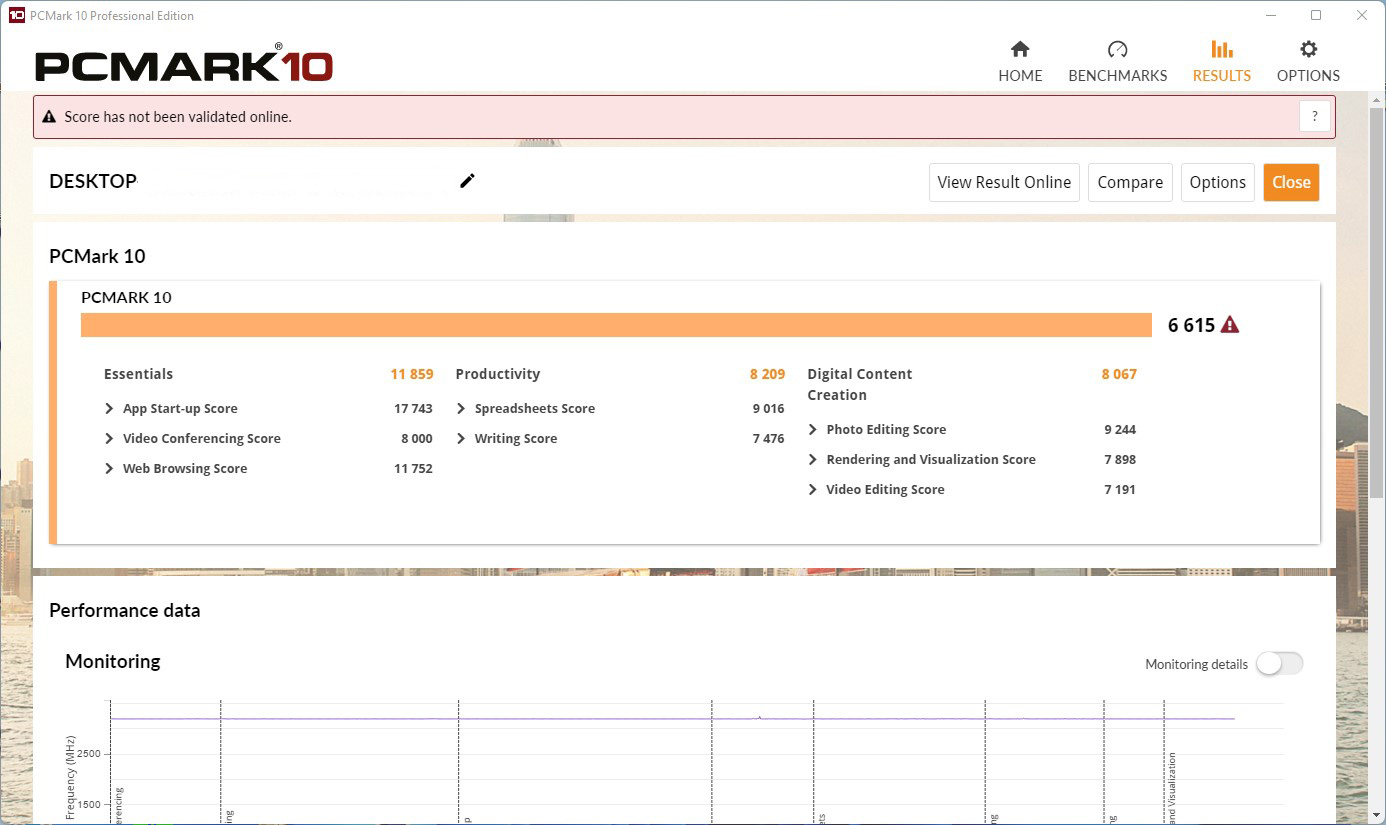The image size is (1386, 825).
Task: Click the Digital Content Creation heading
Action: coord(859,384)
